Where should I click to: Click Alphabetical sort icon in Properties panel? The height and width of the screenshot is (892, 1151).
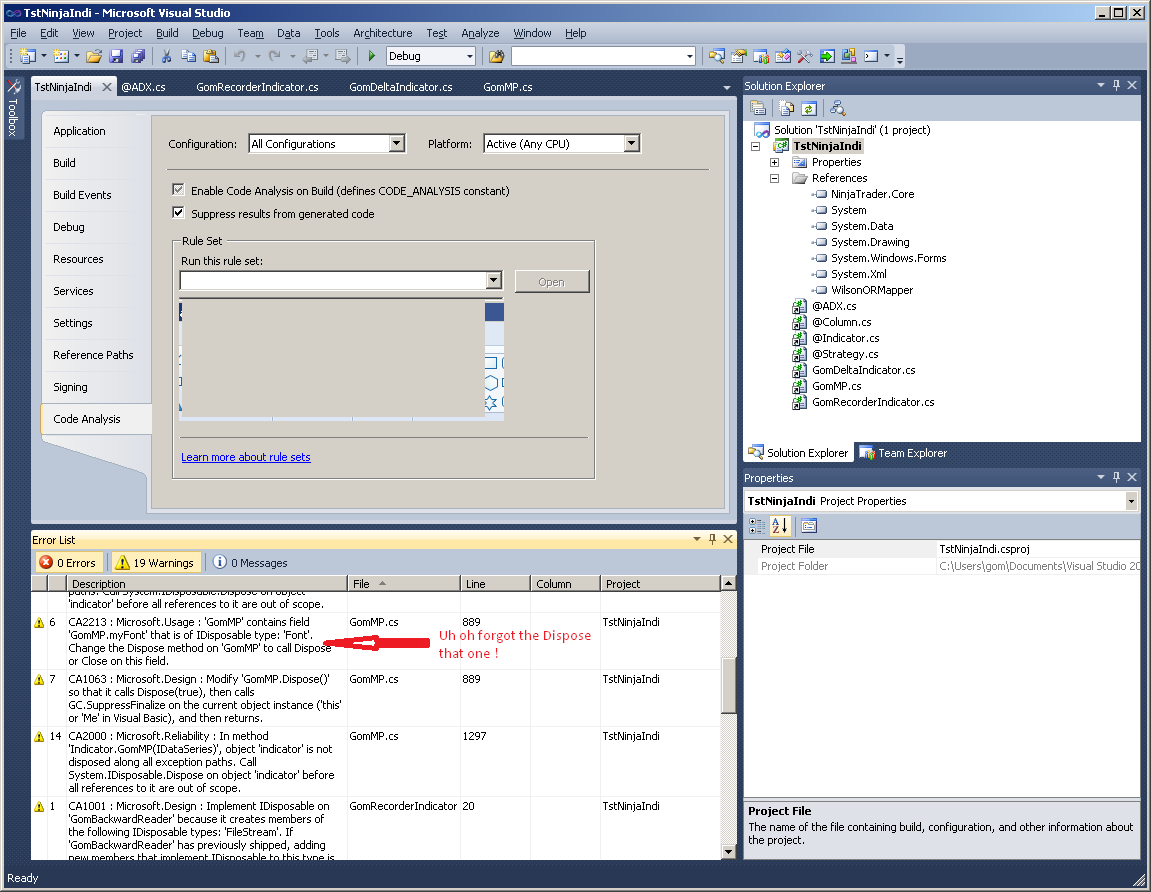(x=780, y=526)
